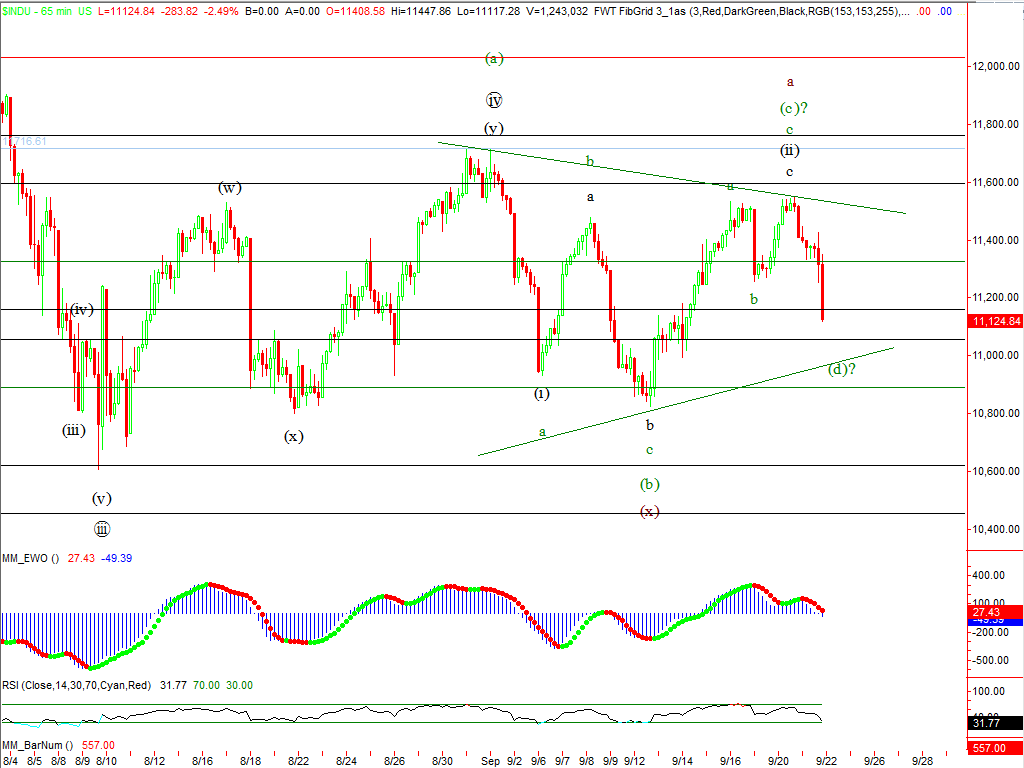
Task: Click the Sep month marker on time axis
Action: (490, 761)
